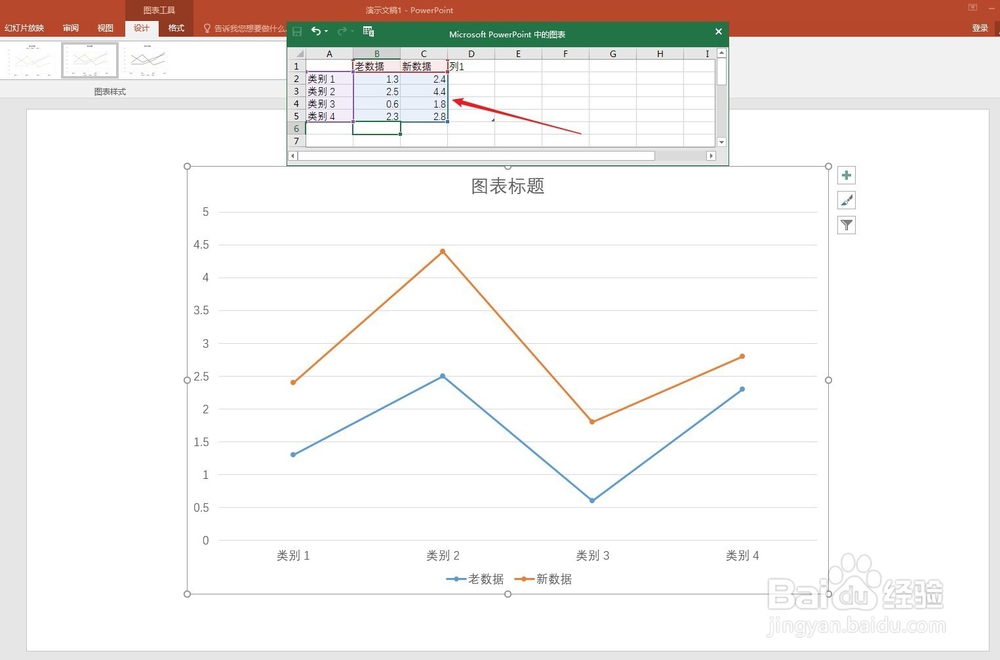The image size is (1000, 660).
Task: Click cell containing 列1
Action: (x=471, y=66)
